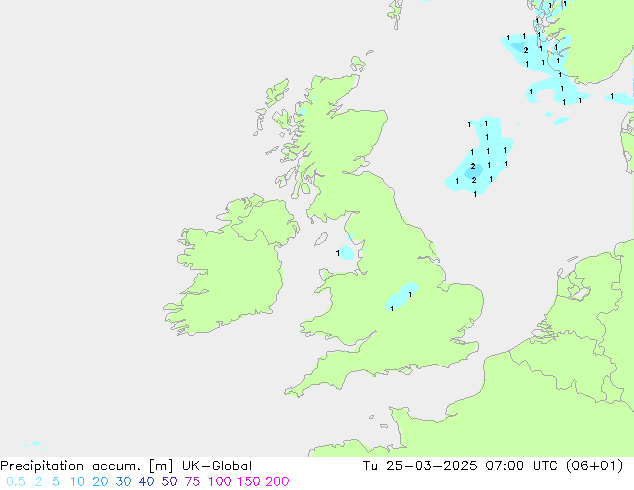Click the 20 legend value
The height and width of the screenshot is (490, 634).
(100, 482)
